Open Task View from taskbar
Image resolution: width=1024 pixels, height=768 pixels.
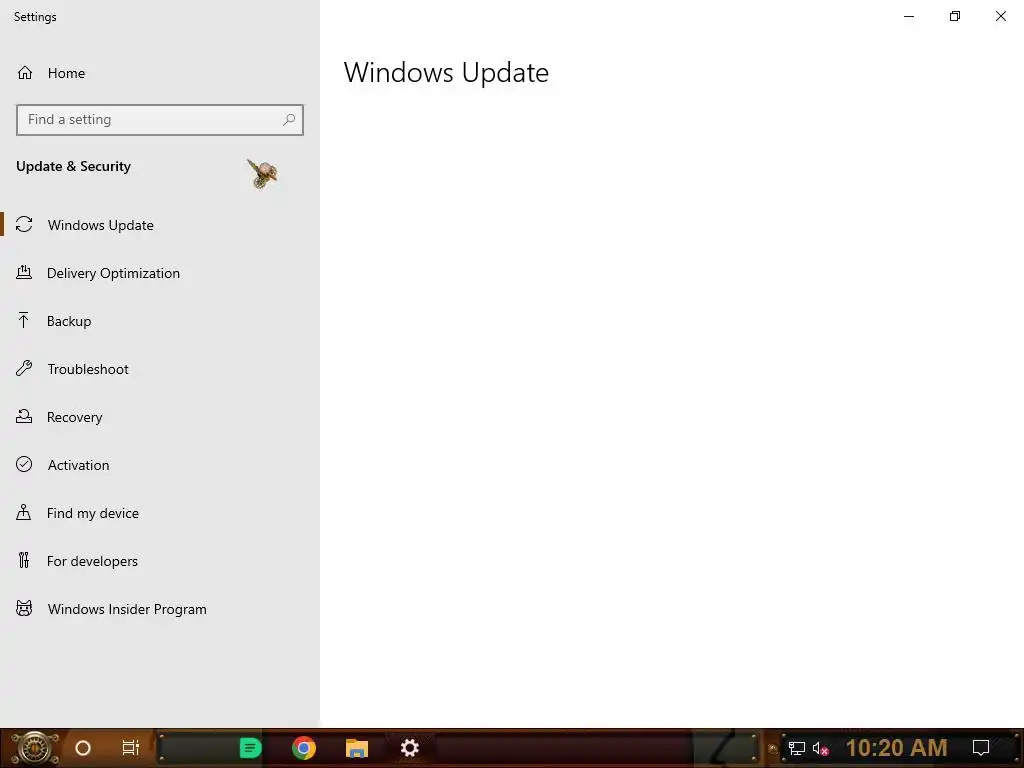coord(131,748)
